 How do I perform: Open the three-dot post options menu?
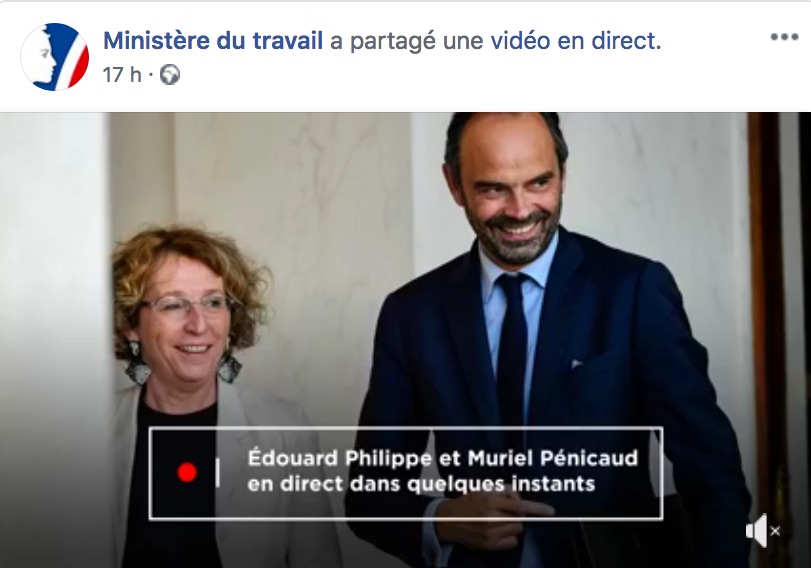(785, 37)
